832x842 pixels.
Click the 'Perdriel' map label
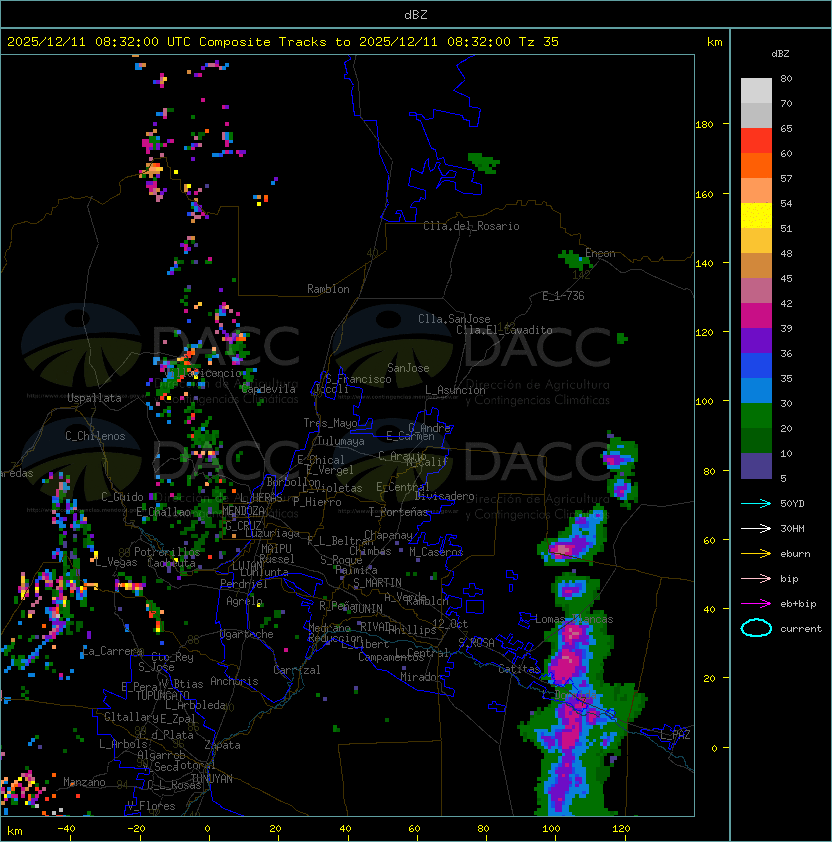point(243,584)
